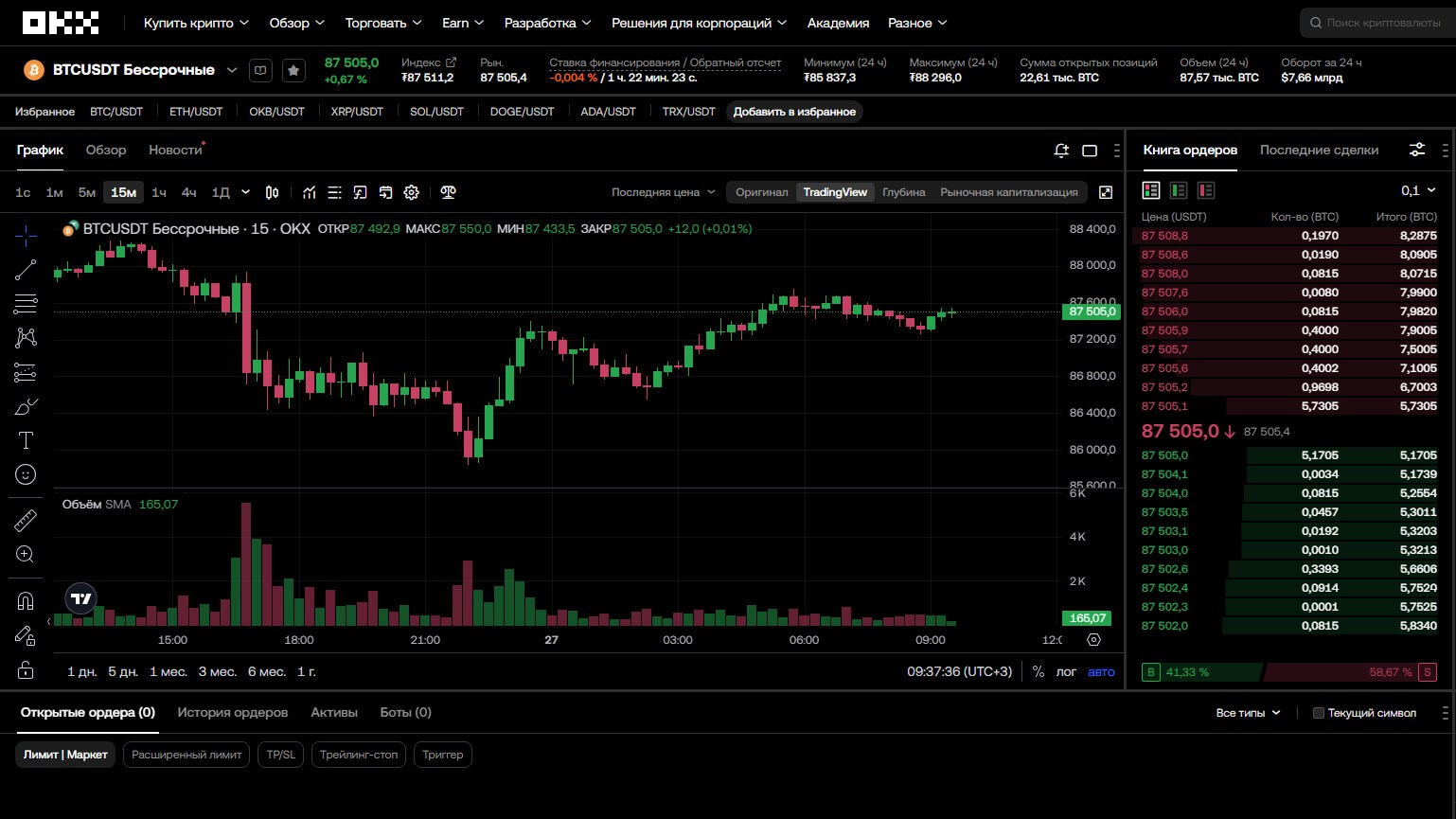This screenshot has width=1456, height=819.
Task: Open the История ордеров tab
Action: click(232, 712)
